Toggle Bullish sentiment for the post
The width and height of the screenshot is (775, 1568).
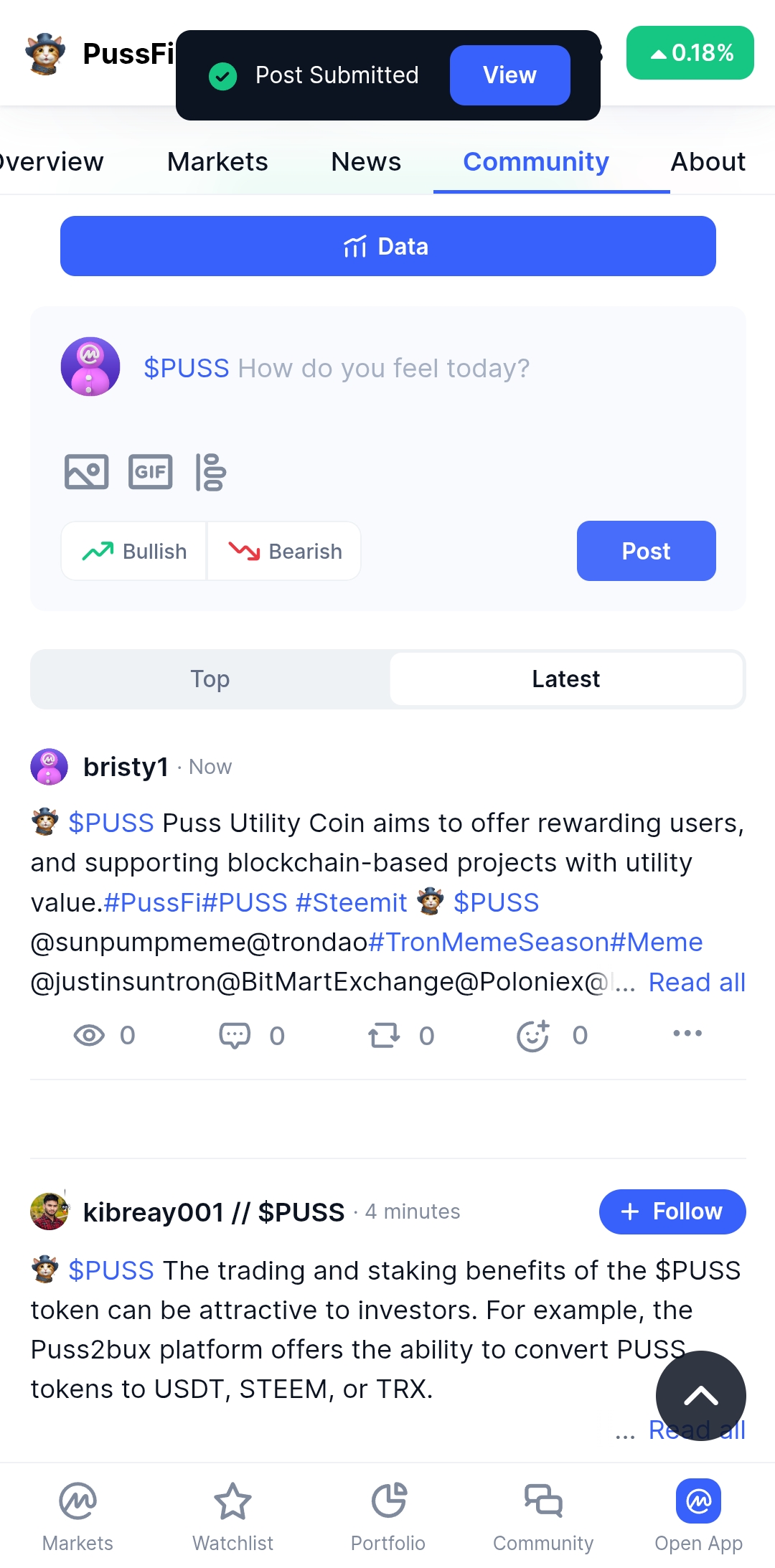pyautogui.click(x=134, y=551)
